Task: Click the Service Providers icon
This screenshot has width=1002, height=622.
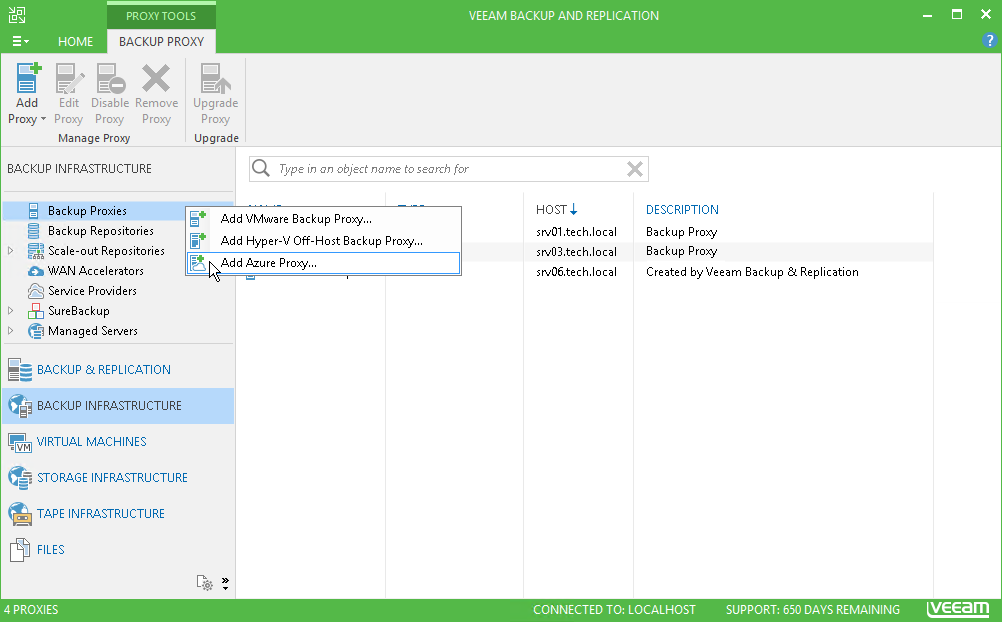Action: pyautogui.click(x=36, y=291)
